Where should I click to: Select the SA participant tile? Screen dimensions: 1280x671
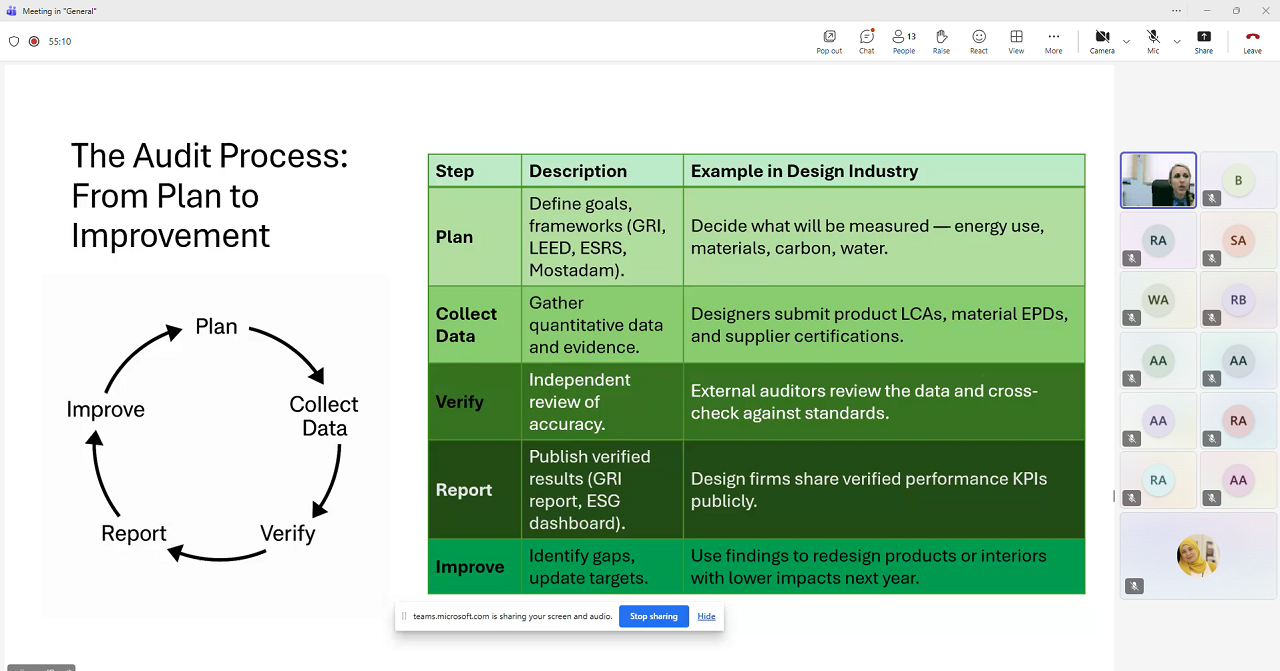[x=1238, y=240]
